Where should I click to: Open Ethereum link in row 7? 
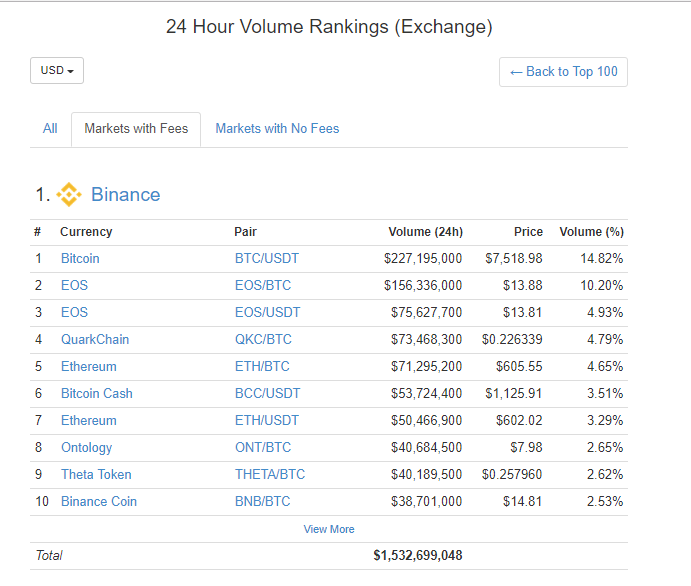pos(89,421)
